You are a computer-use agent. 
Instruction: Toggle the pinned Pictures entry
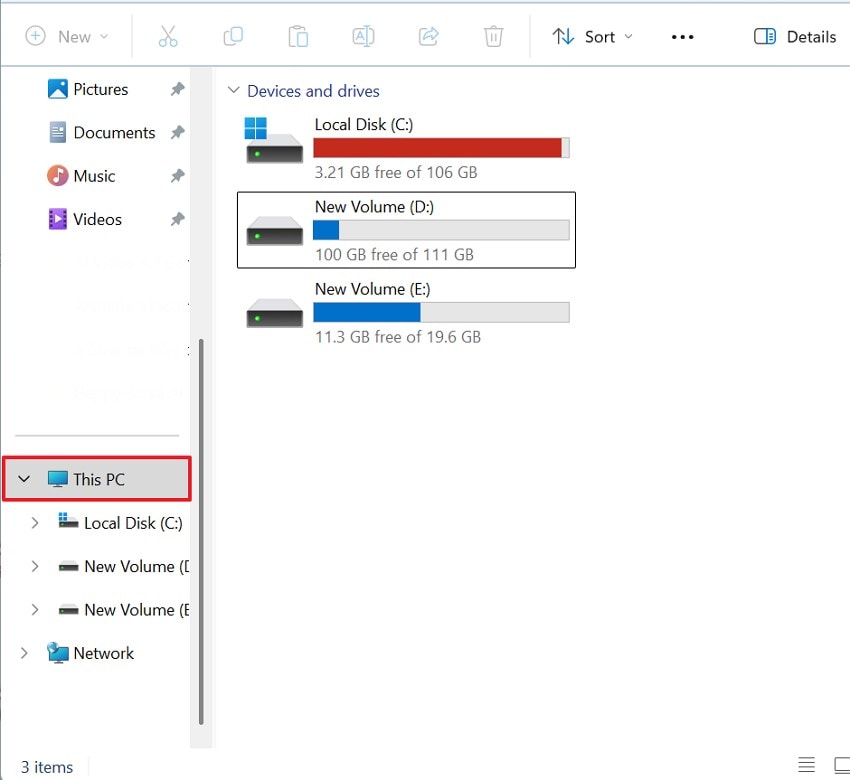tap(176, 89)
